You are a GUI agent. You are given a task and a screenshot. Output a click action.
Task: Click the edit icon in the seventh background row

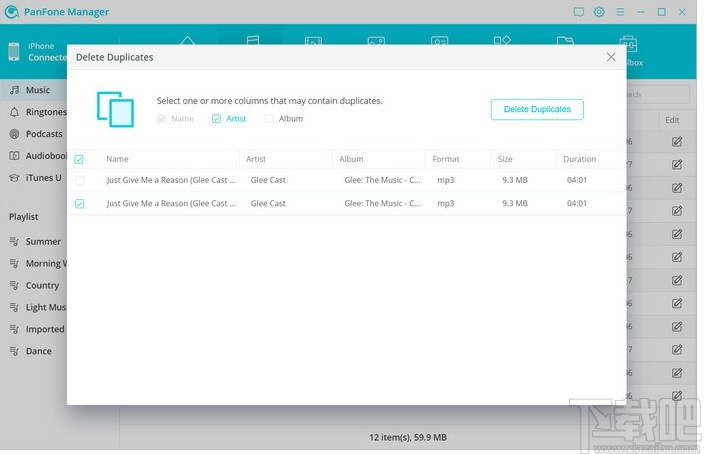pyautogui.click(x=677, y=281)
